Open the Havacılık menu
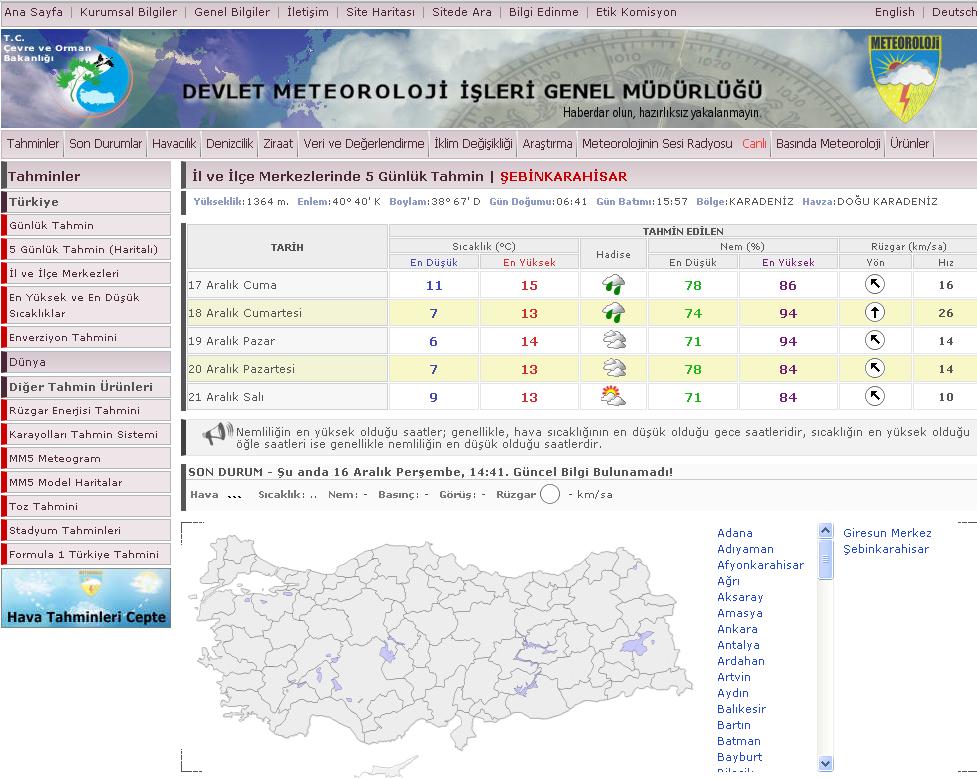Screen dimensions: 977x778 pos(174,144)
